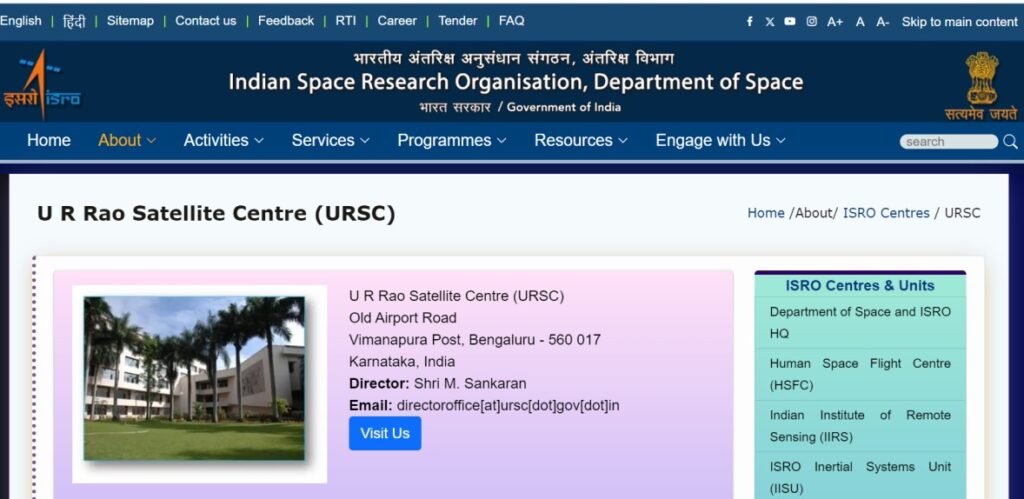Decrease font size with A-
Image resolution: width=1024 pixels, height=499 pixels.
883,22
